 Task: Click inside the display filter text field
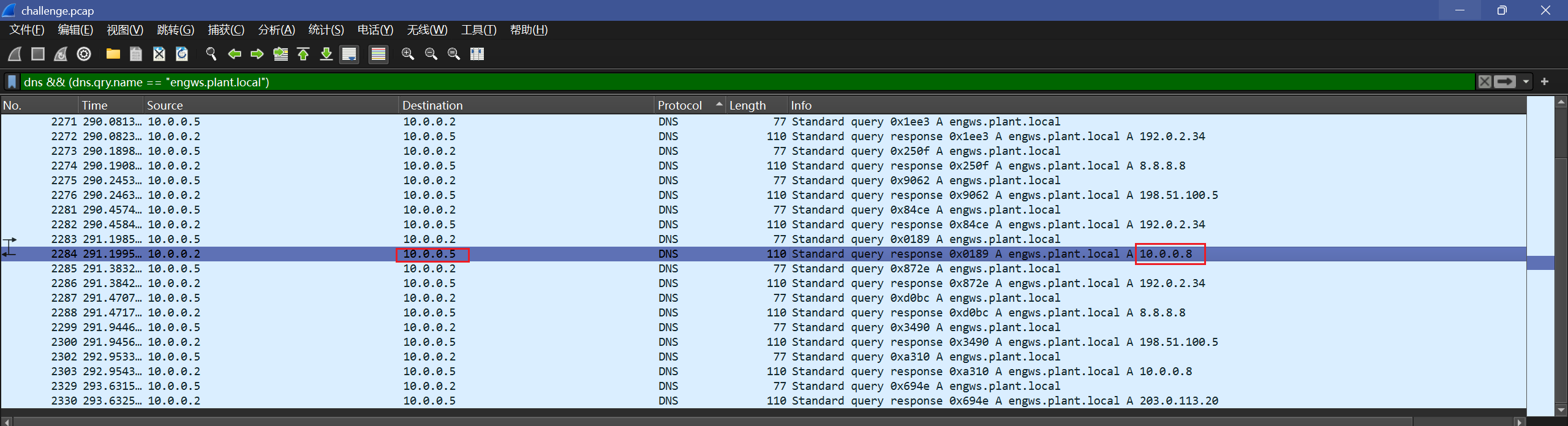(735, 82)
